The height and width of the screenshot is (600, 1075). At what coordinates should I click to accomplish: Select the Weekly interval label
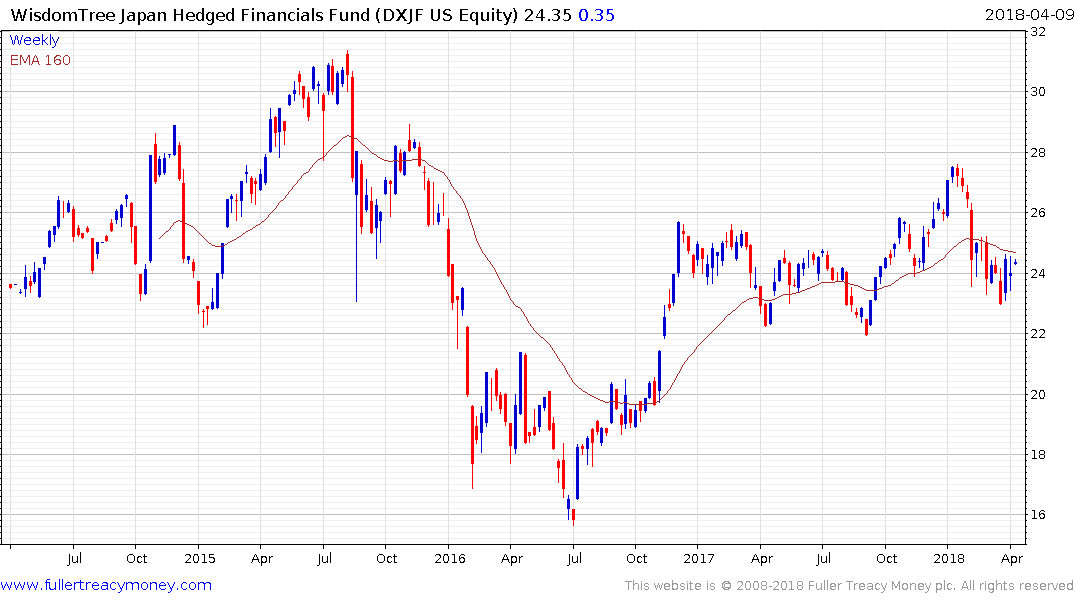click(34, 40)
